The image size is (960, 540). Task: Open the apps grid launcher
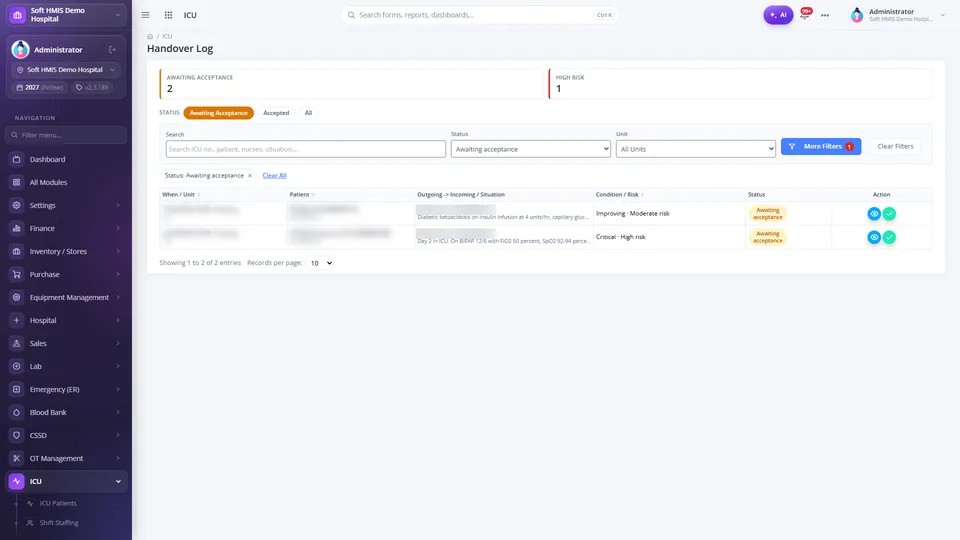click(168, 15)
